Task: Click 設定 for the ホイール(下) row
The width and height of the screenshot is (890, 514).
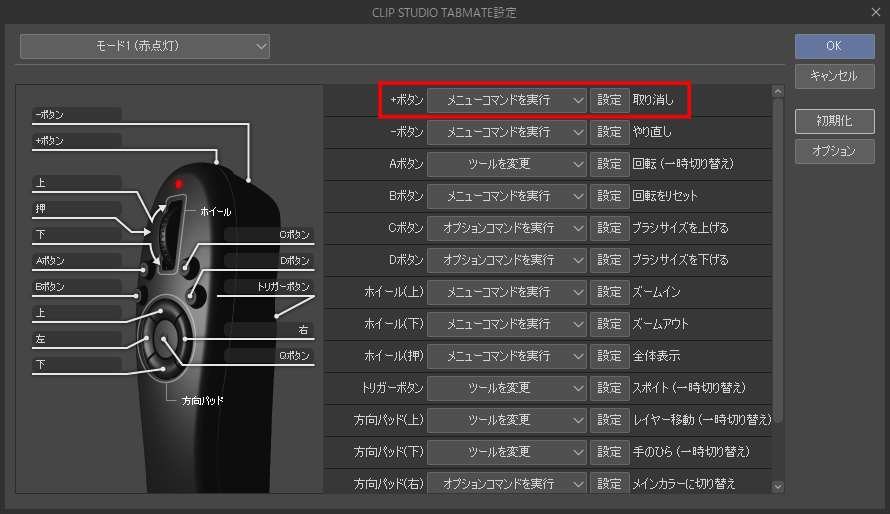Action: (610, 325)
